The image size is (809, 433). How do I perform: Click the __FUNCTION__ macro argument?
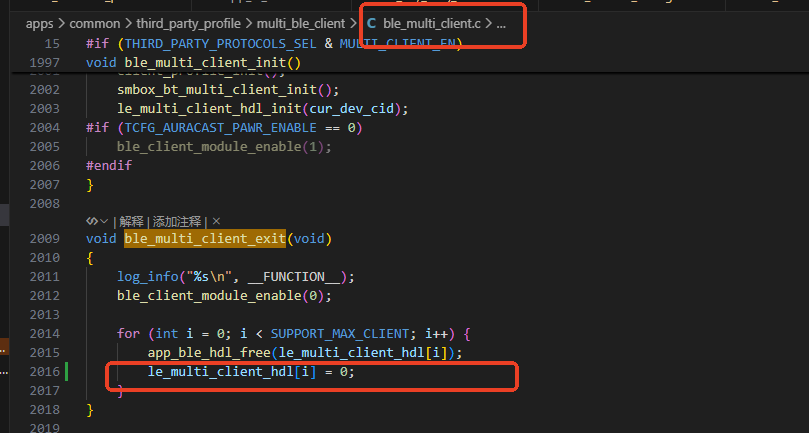pyautogui.click(x=294, y=277)
